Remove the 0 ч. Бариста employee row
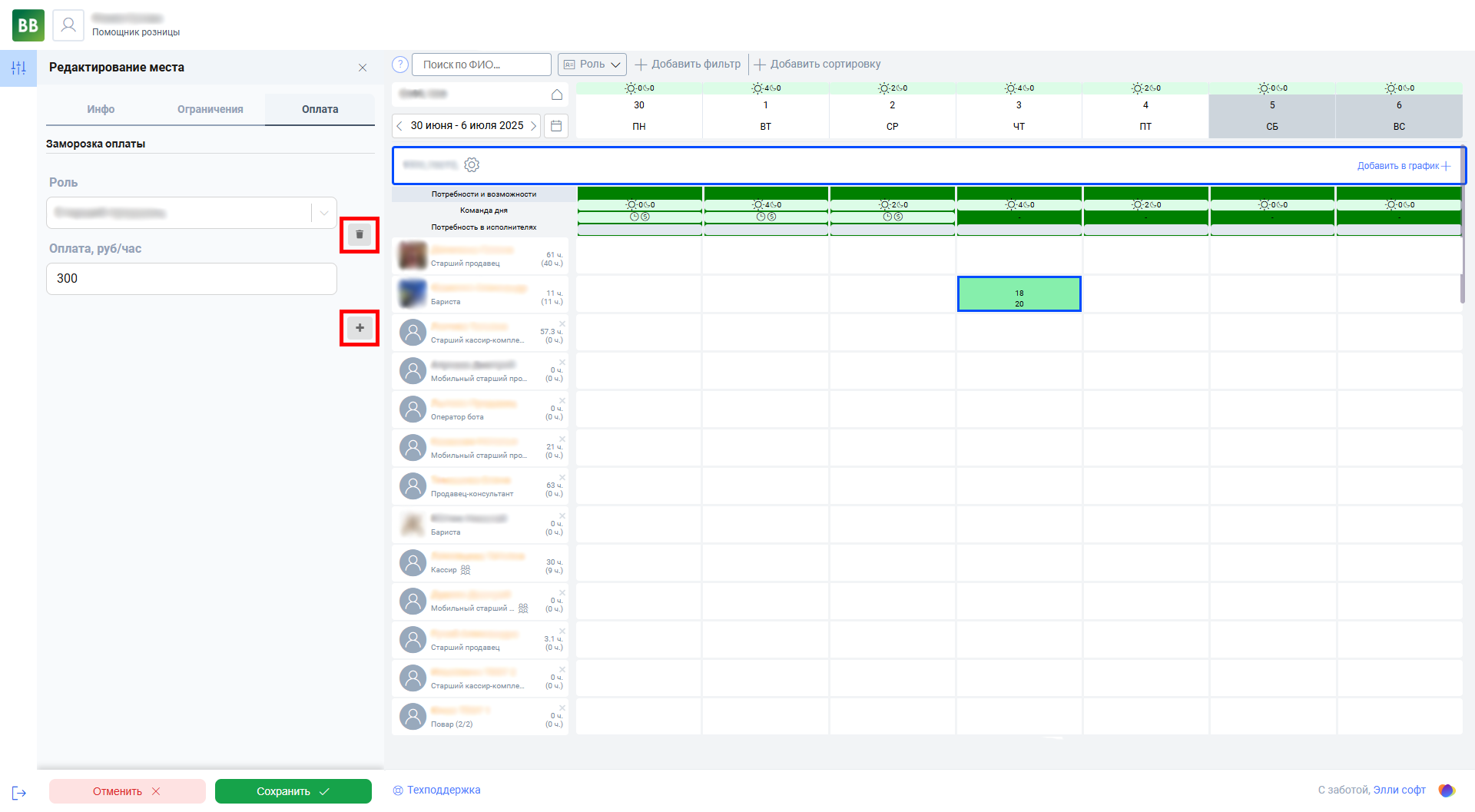Image resolution: width=1475 pixels, height=812 pixels. [562, 516]
